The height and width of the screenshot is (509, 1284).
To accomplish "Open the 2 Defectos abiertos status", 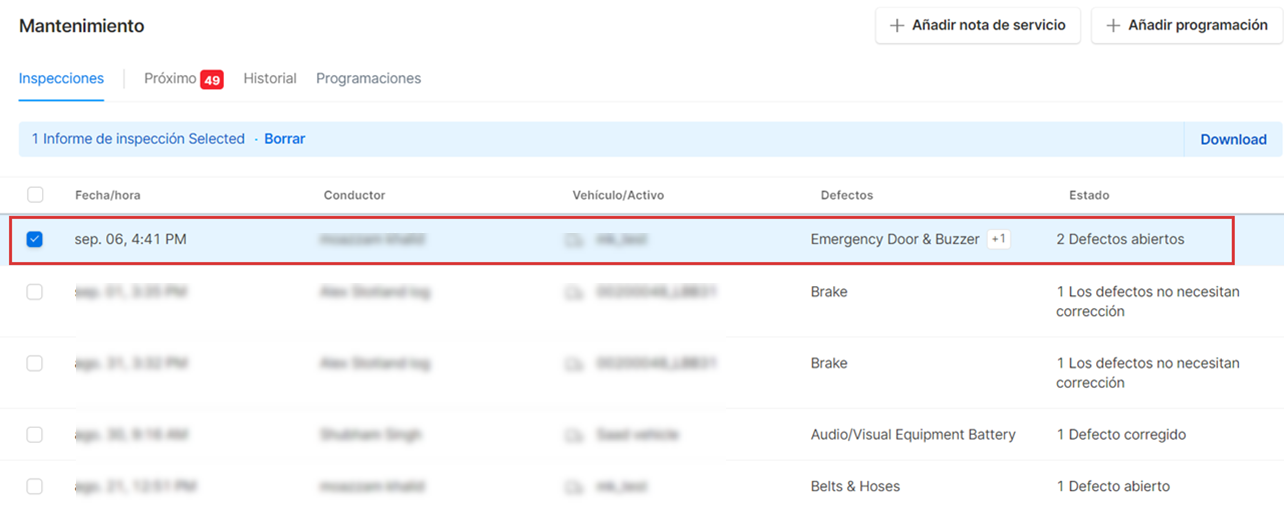I will coord(1120,239).
